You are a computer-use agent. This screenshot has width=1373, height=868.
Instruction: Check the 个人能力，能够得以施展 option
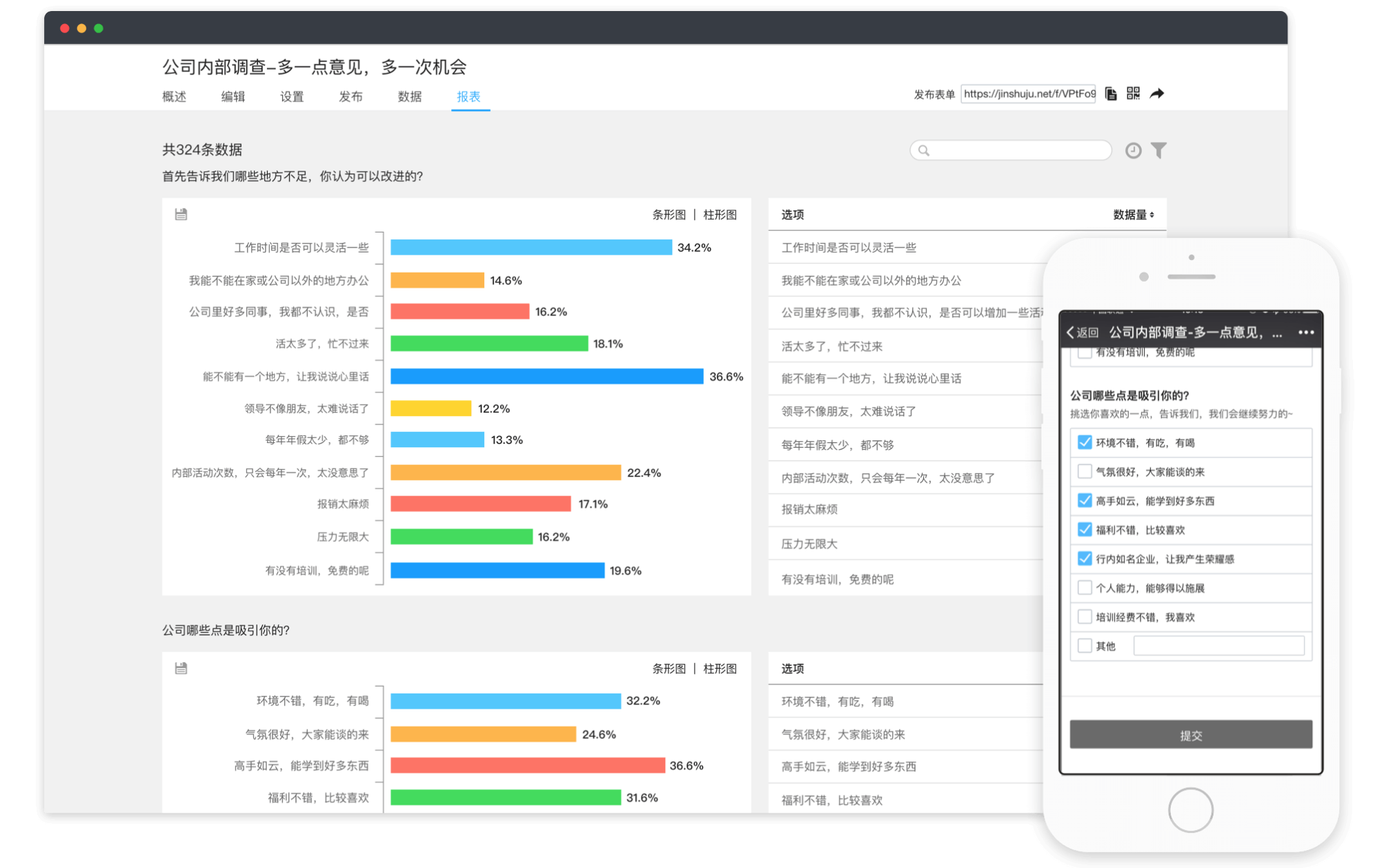click(x=1084, y=588)
